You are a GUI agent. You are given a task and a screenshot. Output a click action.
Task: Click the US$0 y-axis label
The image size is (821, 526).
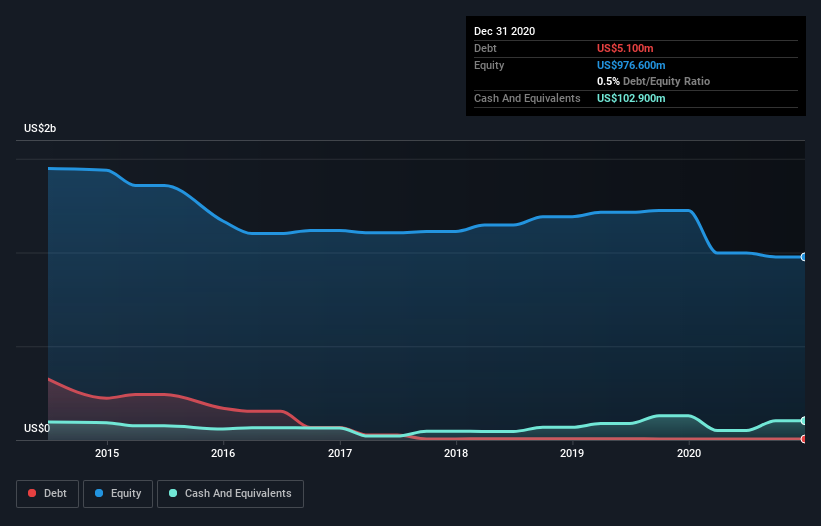(x=37, y=428)
